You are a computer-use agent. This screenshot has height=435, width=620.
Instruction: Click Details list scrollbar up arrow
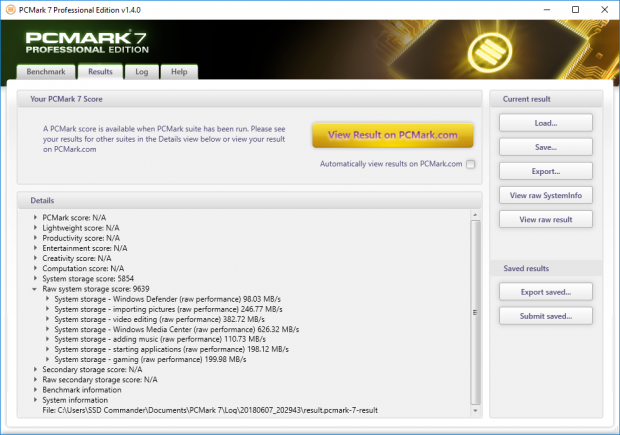tap(475, 215)
